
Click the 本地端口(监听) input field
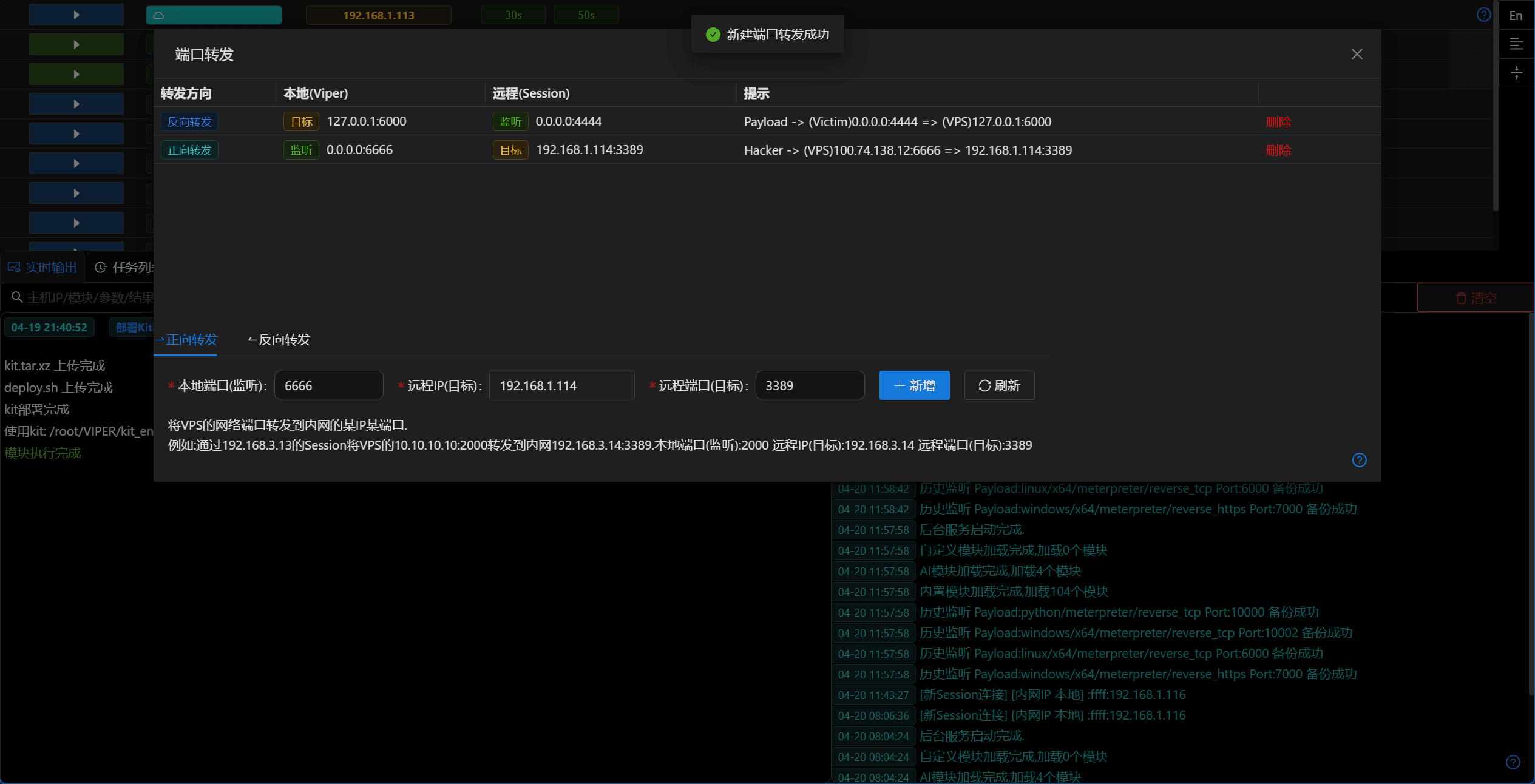click(x=328, y=385)
